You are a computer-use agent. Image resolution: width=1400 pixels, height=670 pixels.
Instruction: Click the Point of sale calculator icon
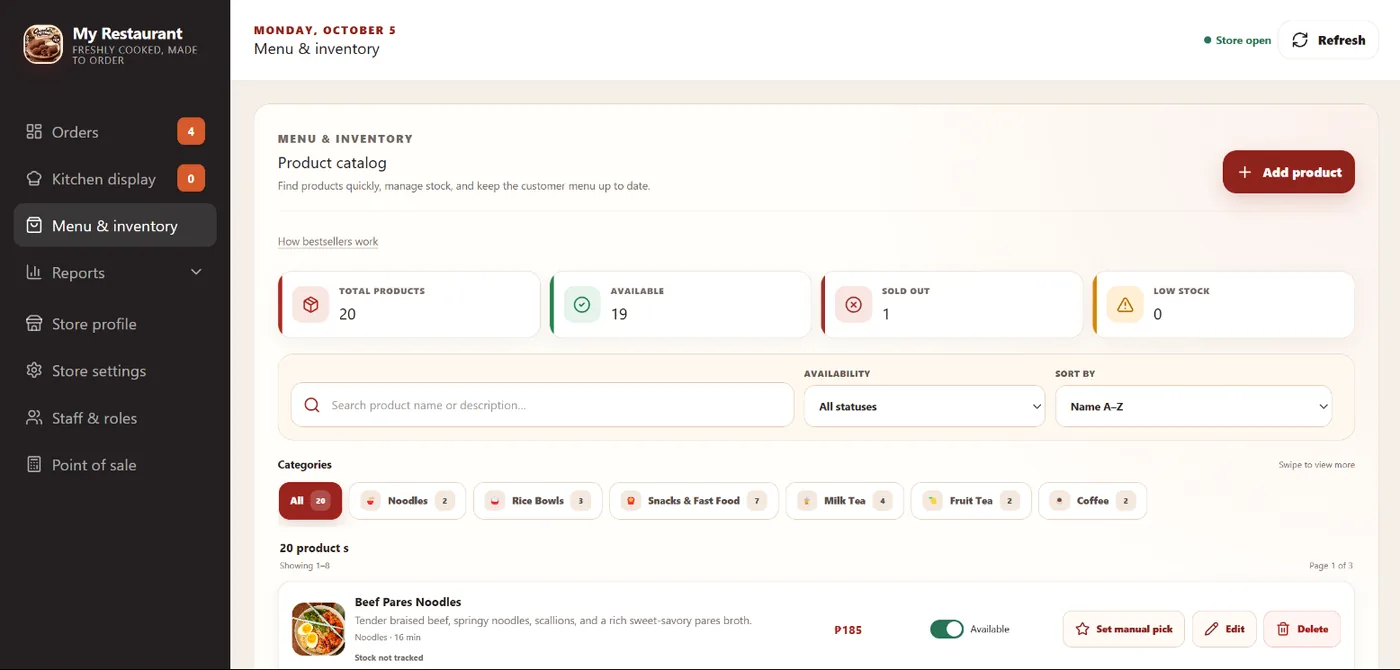[34, 464]
